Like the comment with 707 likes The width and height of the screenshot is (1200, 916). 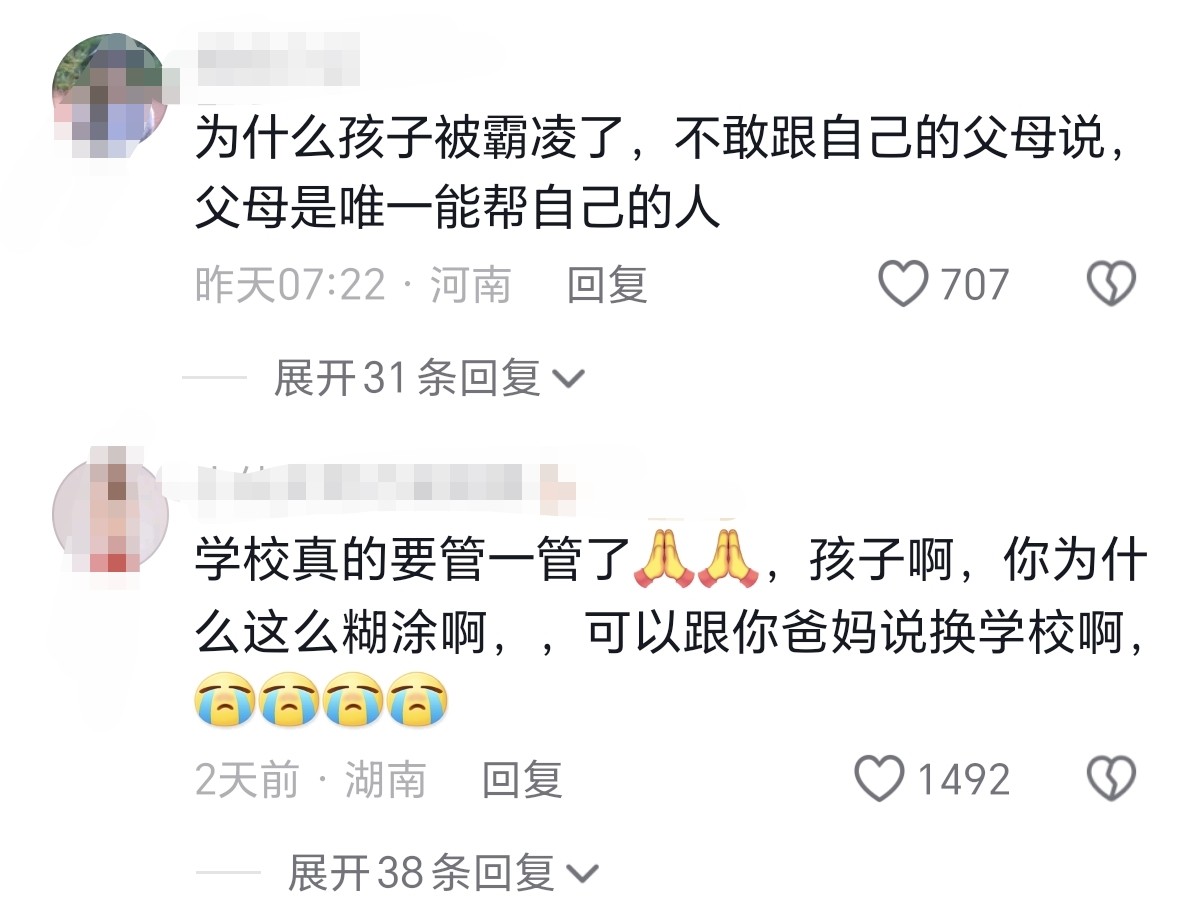tap(903, 285)
